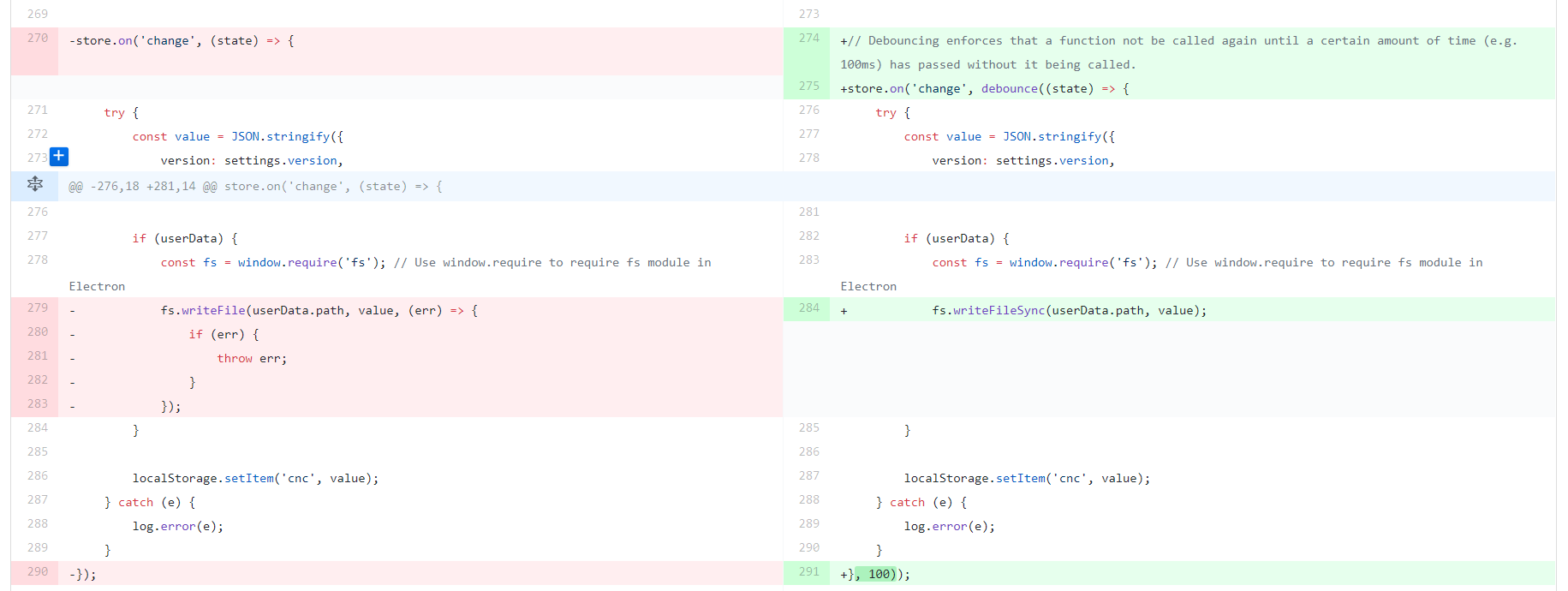The height and width of the screenshot is (591, 1568).
Task: Click right line number 282 for if (userData)
Action: 808,236
